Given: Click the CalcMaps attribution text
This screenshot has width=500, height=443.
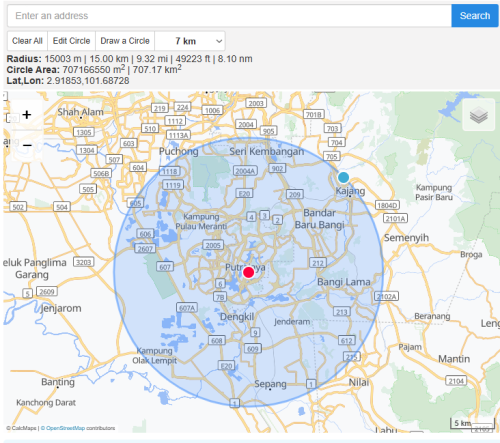Looking at the screenshot, I should [x=24, y=428].
